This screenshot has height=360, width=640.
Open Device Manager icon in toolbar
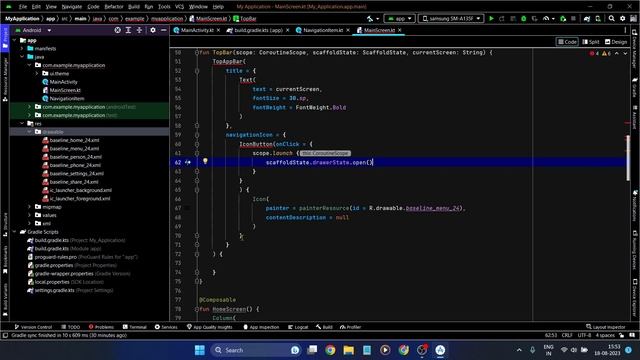click(598, 19)
